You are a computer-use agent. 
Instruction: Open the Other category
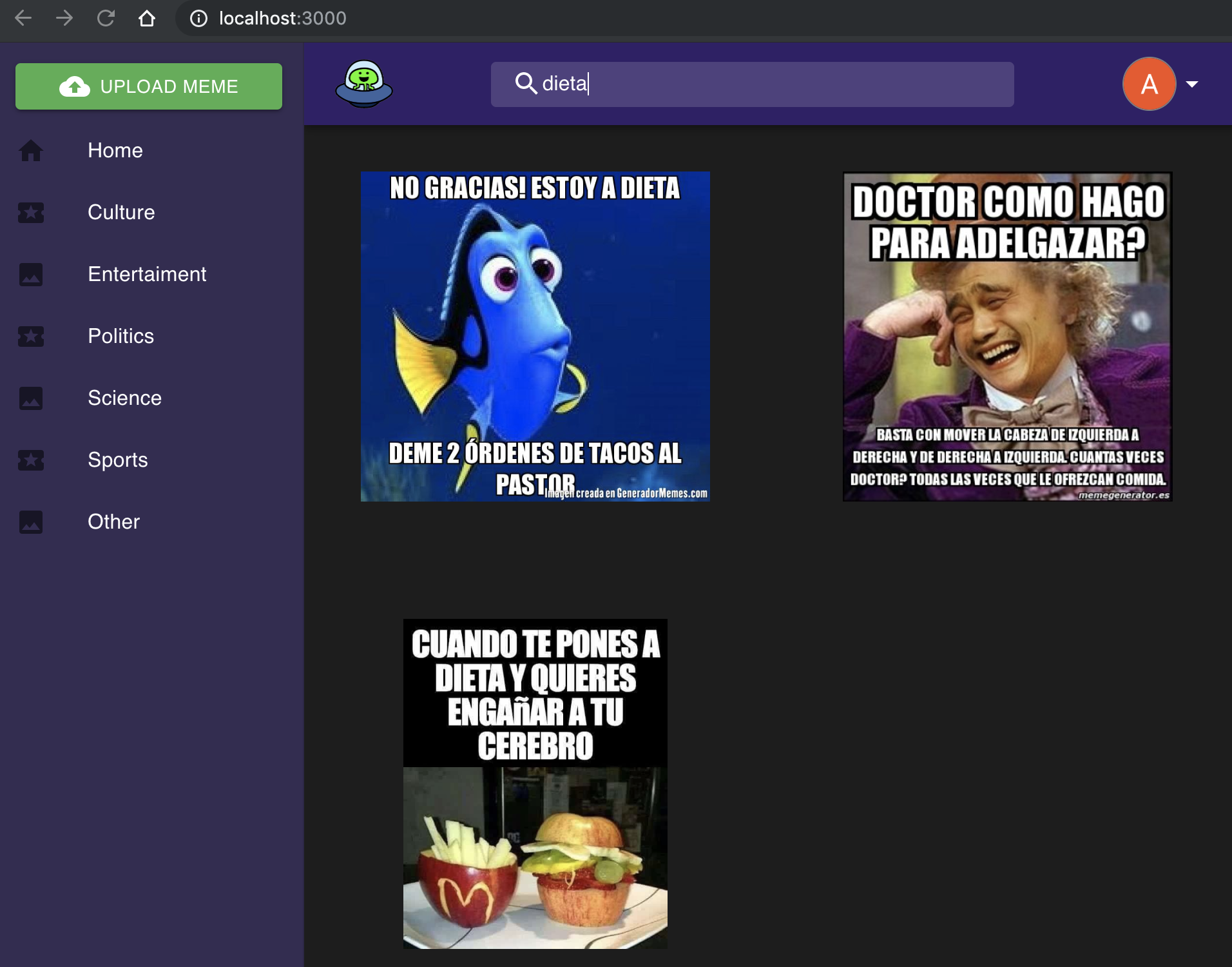pos(113,522)
